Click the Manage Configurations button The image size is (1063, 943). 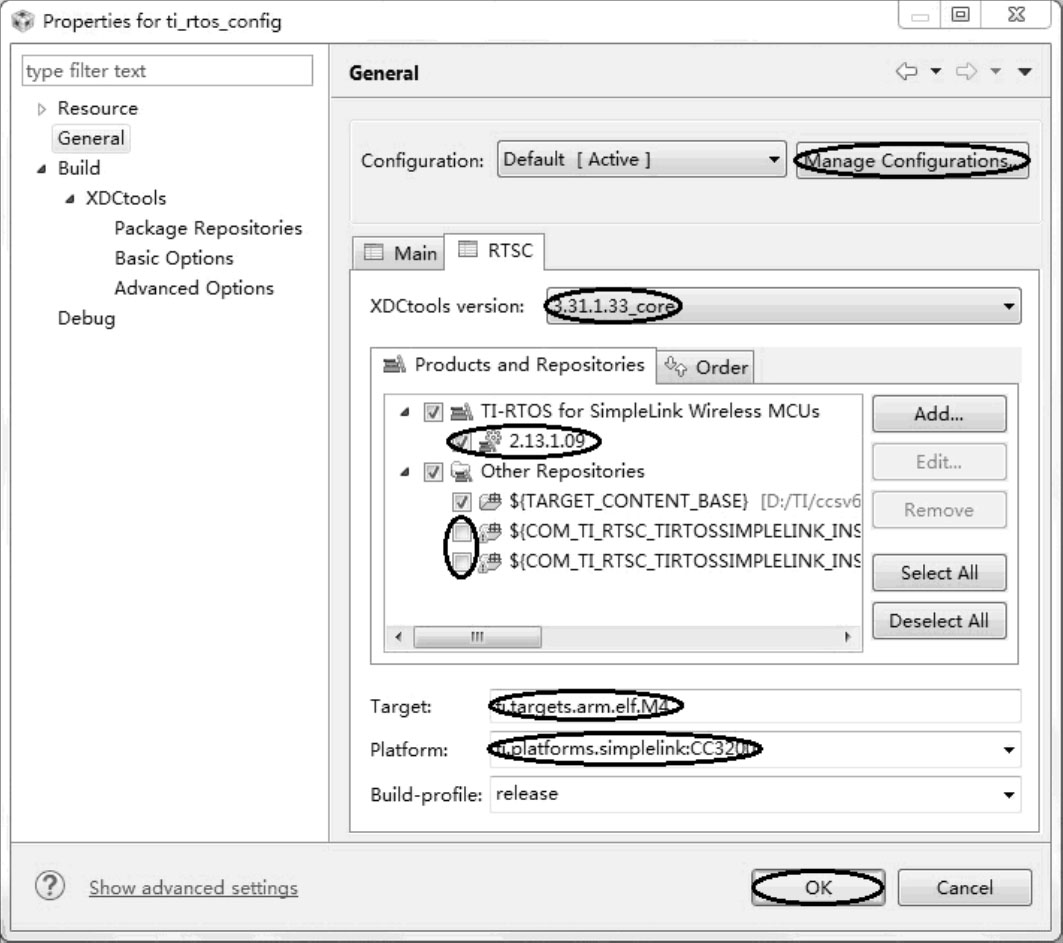(912, 161)
